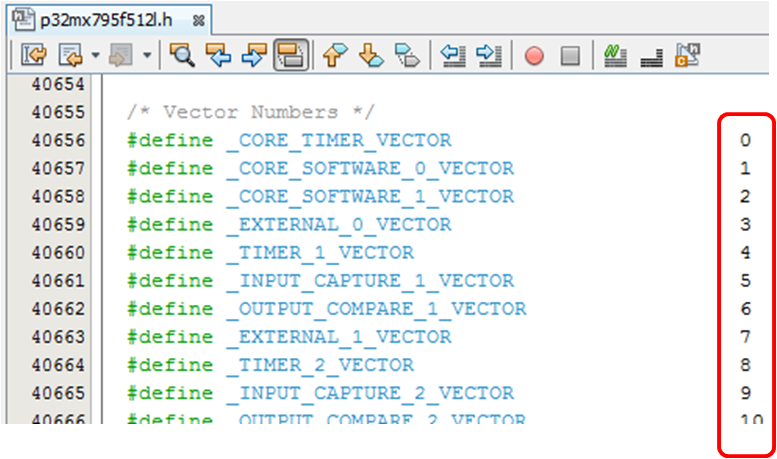The width and height of the screenshot is (777, 459).
Task: Click line number 40656 in gutter
Action: tap(58, 140)
